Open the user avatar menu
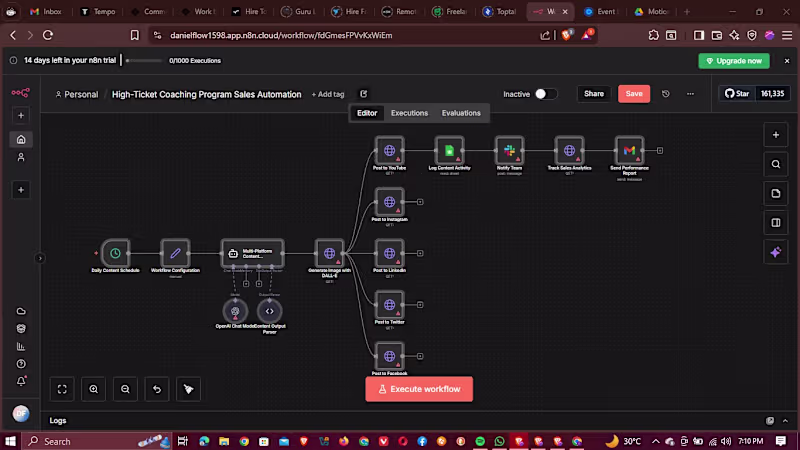The height and width of the screenshot is (450, 800). [21, 414]
